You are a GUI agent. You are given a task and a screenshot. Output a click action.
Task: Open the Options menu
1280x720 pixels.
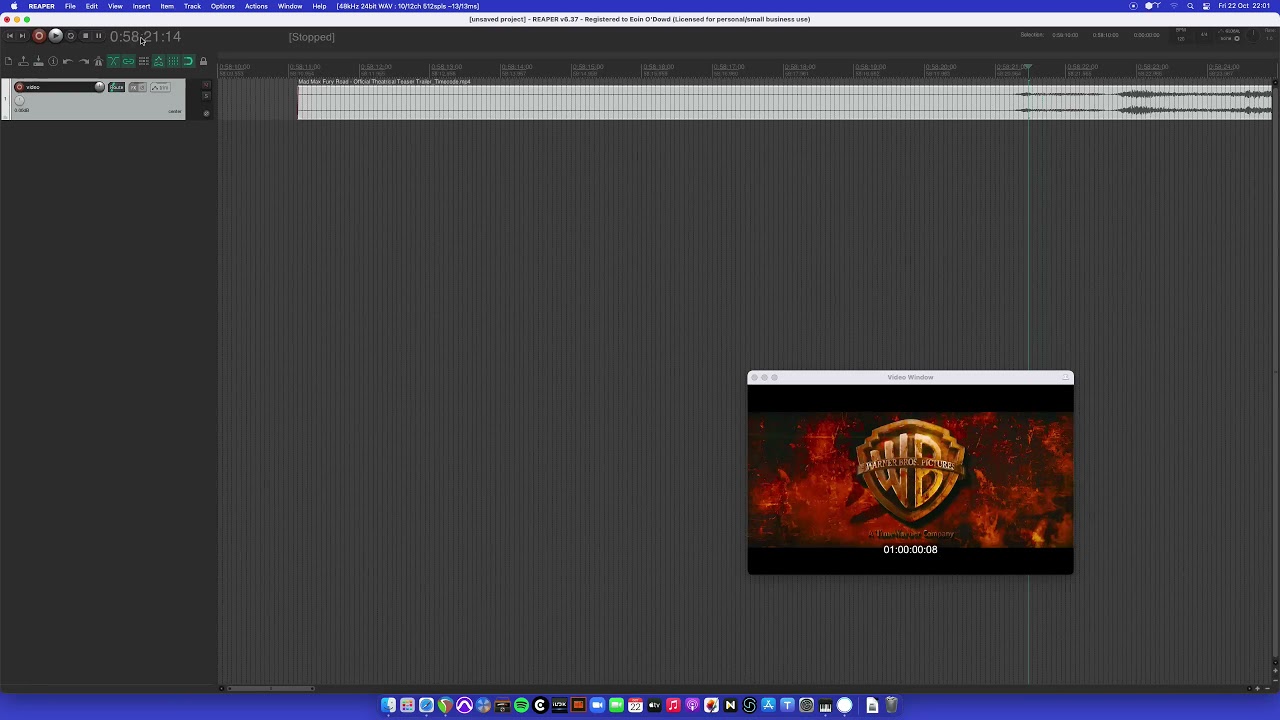click(222, 6)
